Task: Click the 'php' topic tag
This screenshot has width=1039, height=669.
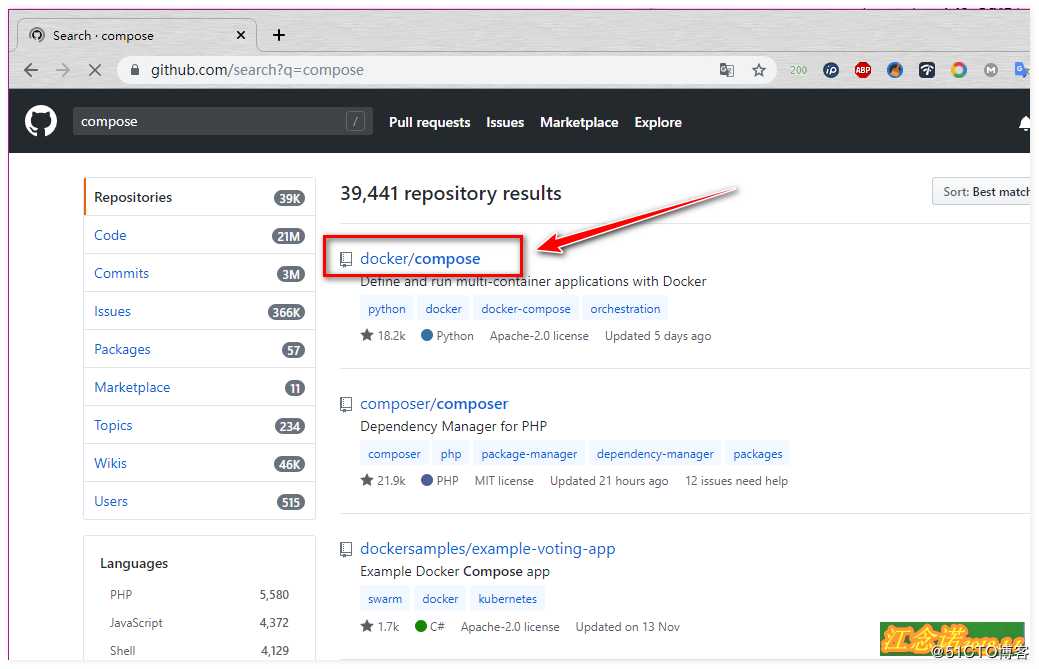Action: 451,454
